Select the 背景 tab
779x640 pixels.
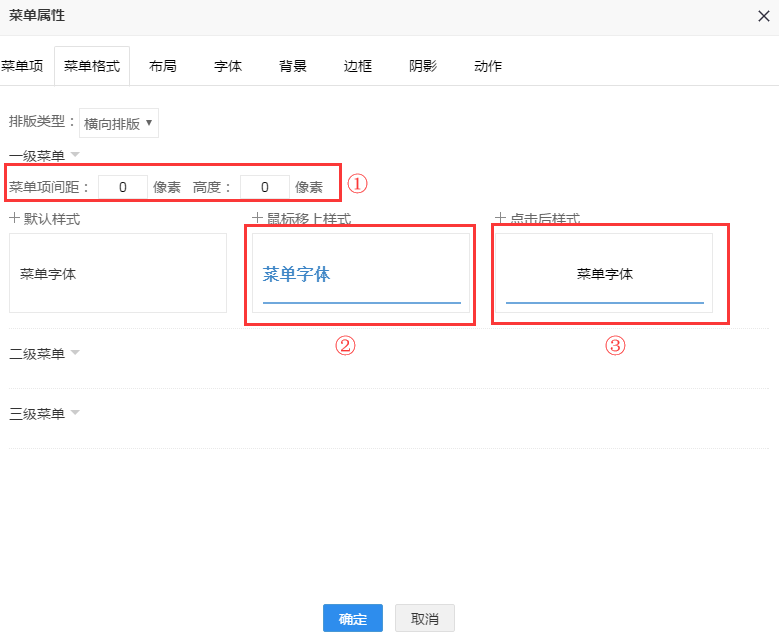[x=293, y=66]
